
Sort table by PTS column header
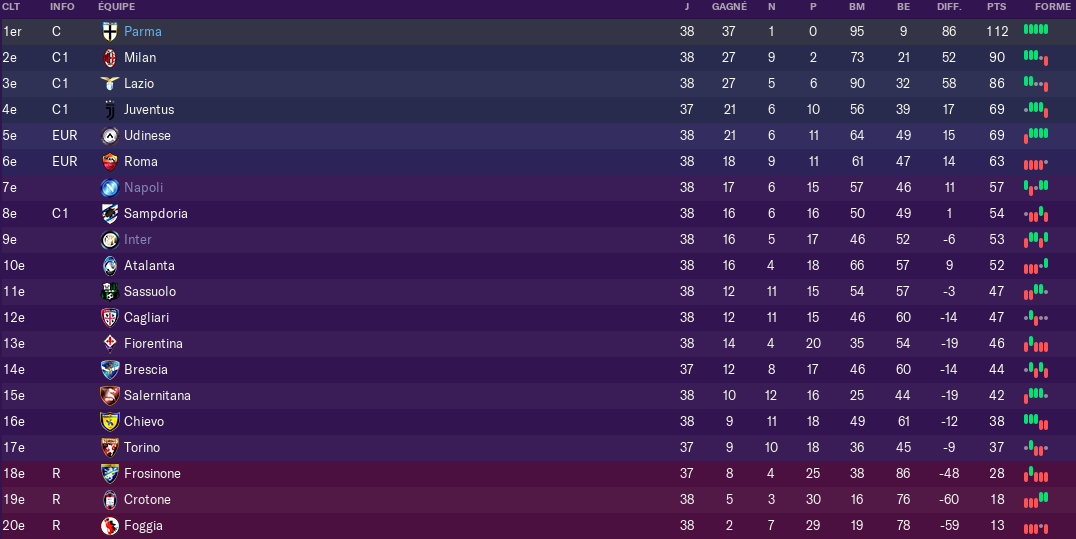pos(996,7)
